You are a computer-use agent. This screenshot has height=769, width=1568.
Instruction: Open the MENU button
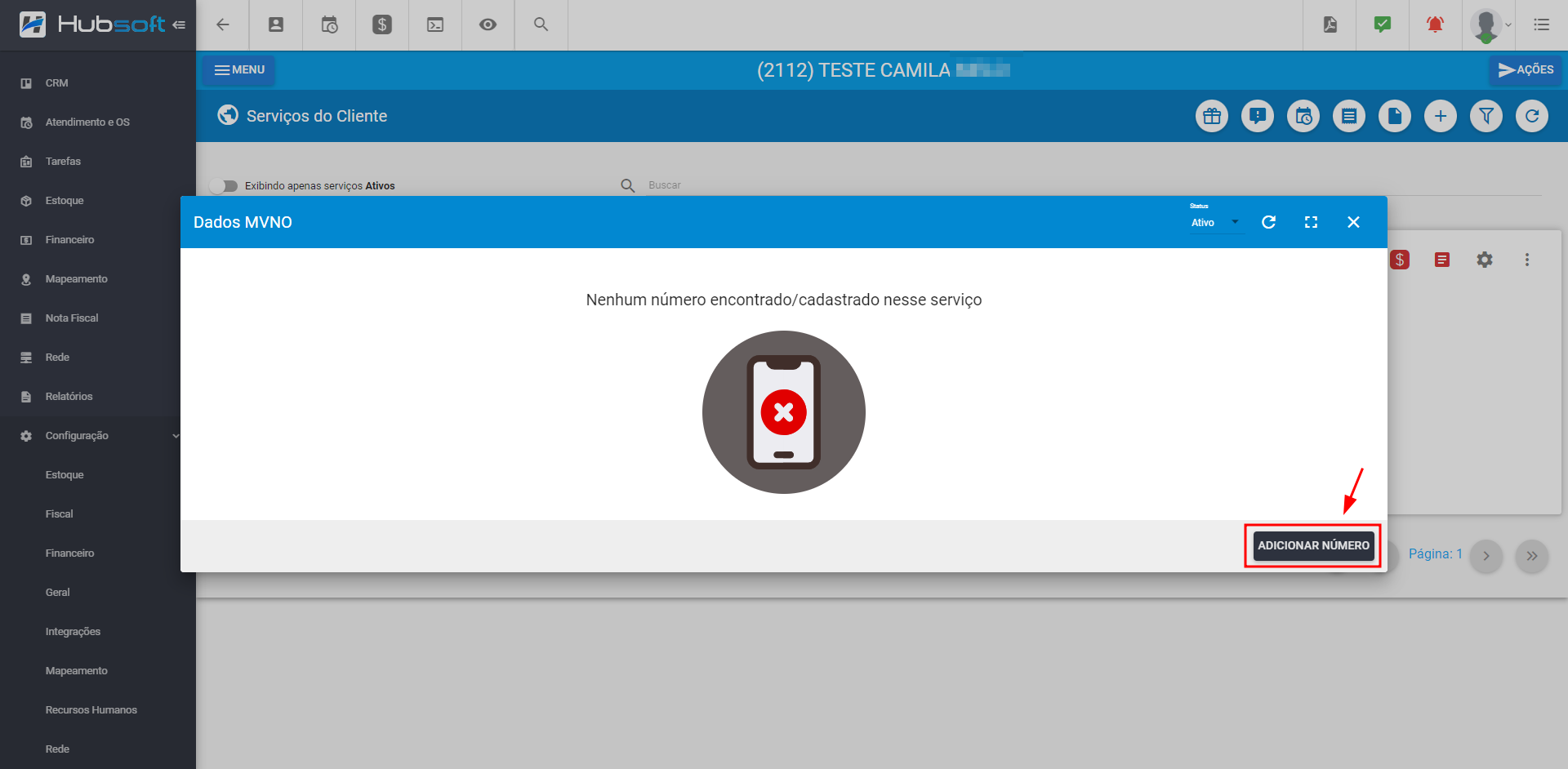239,70
